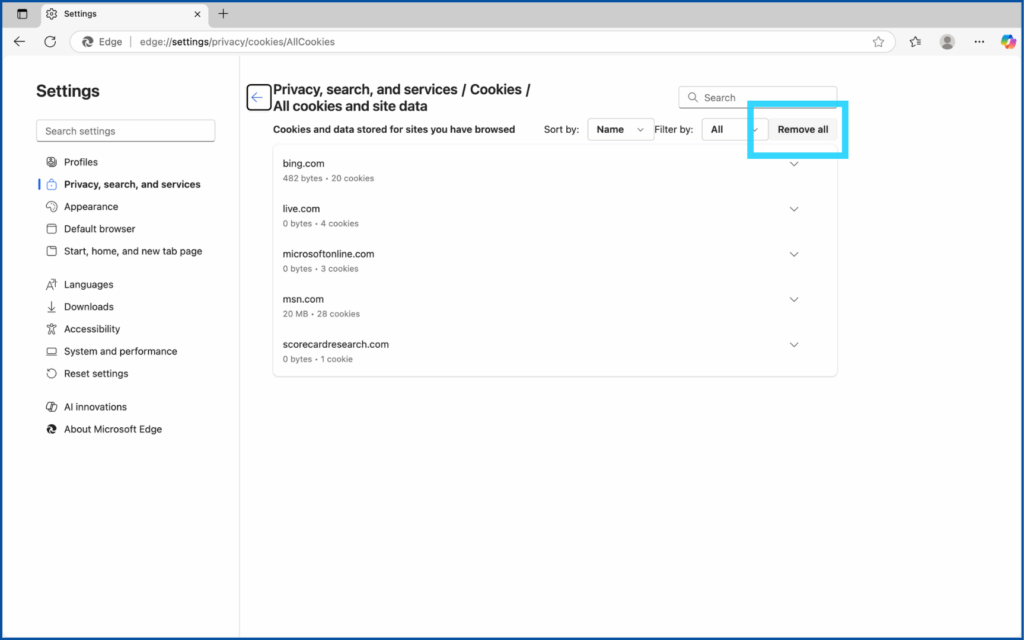Click the Search settings input field
Viewport: 1024px width, 640px height.
[x=125, y=131]
